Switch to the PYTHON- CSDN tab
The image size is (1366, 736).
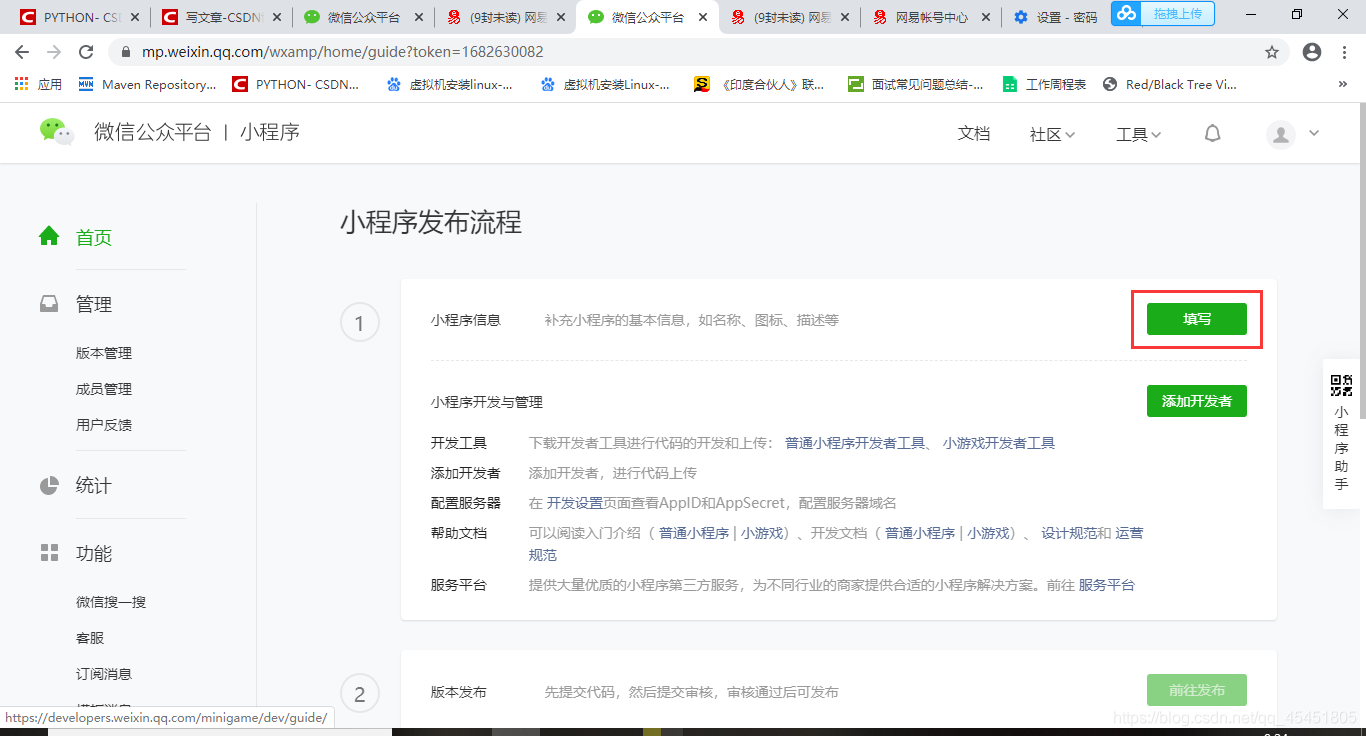(80, 17)
